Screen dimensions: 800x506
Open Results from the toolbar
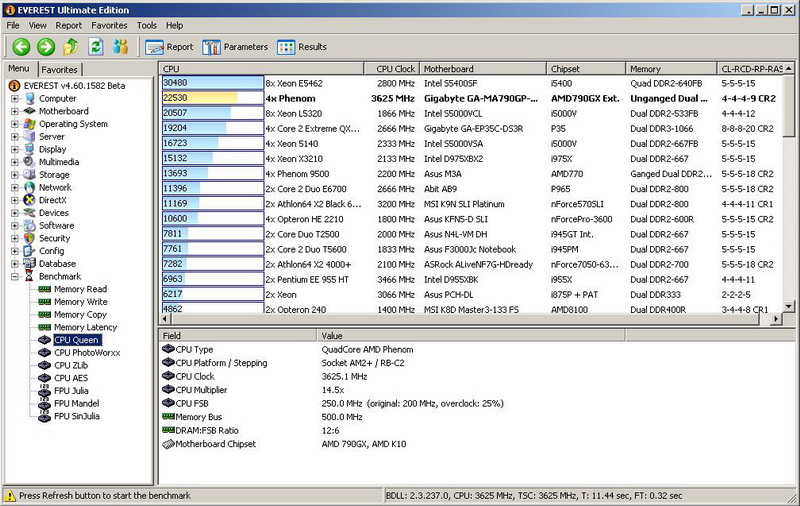[x=302, y=47]
